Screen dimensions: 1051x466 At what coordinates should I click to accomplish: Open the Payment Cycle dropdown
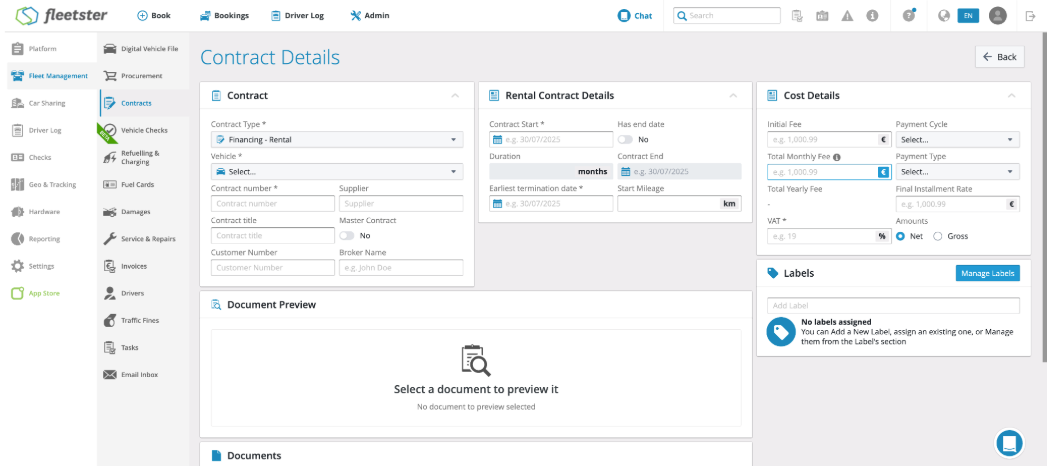[958, 139]
